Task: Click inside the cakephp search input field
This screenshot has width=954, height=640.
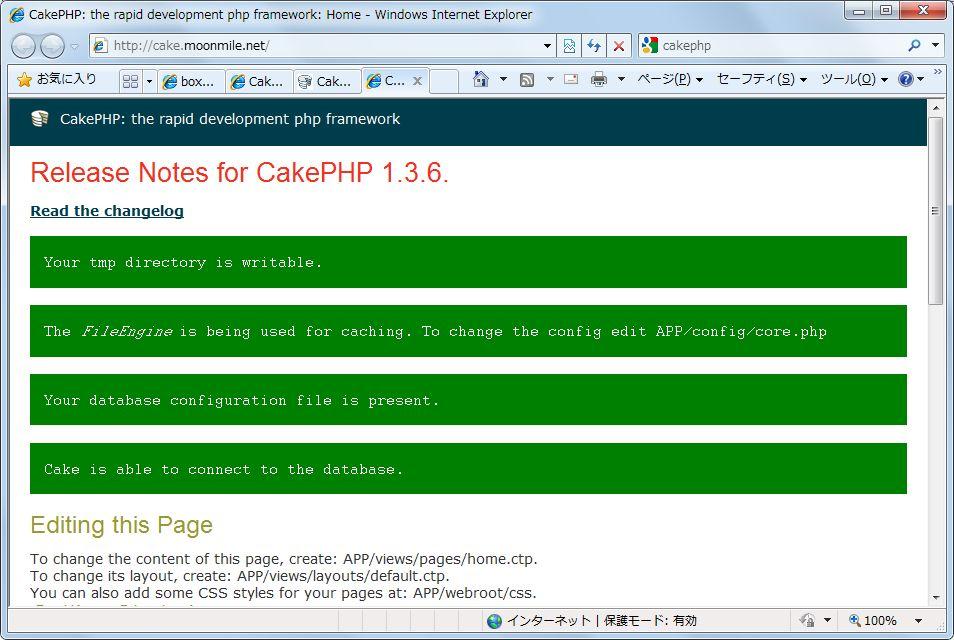Action: tap(780, 46)
